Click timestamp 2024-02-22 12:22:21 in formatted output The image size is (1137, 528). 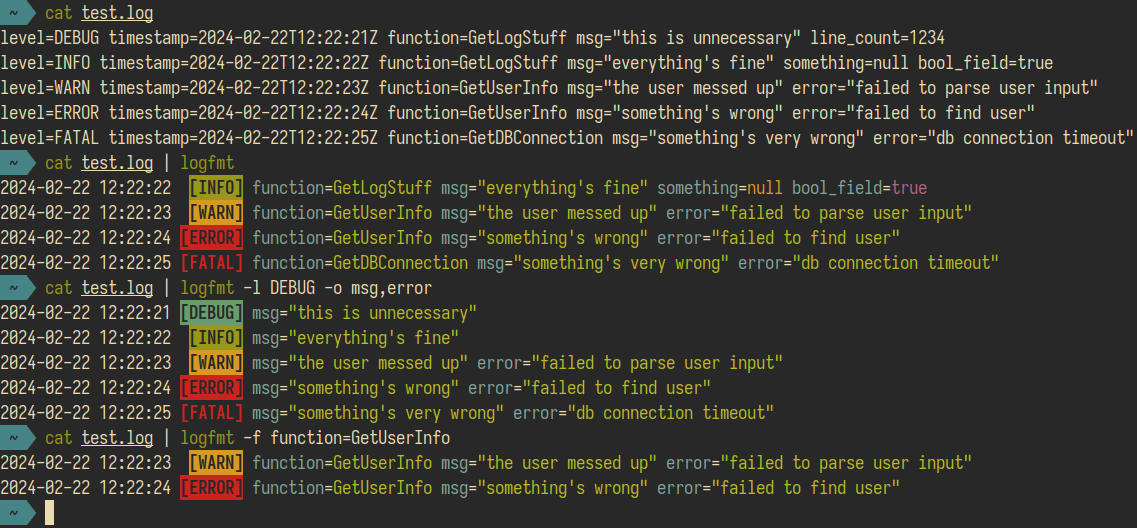[86, 313]
